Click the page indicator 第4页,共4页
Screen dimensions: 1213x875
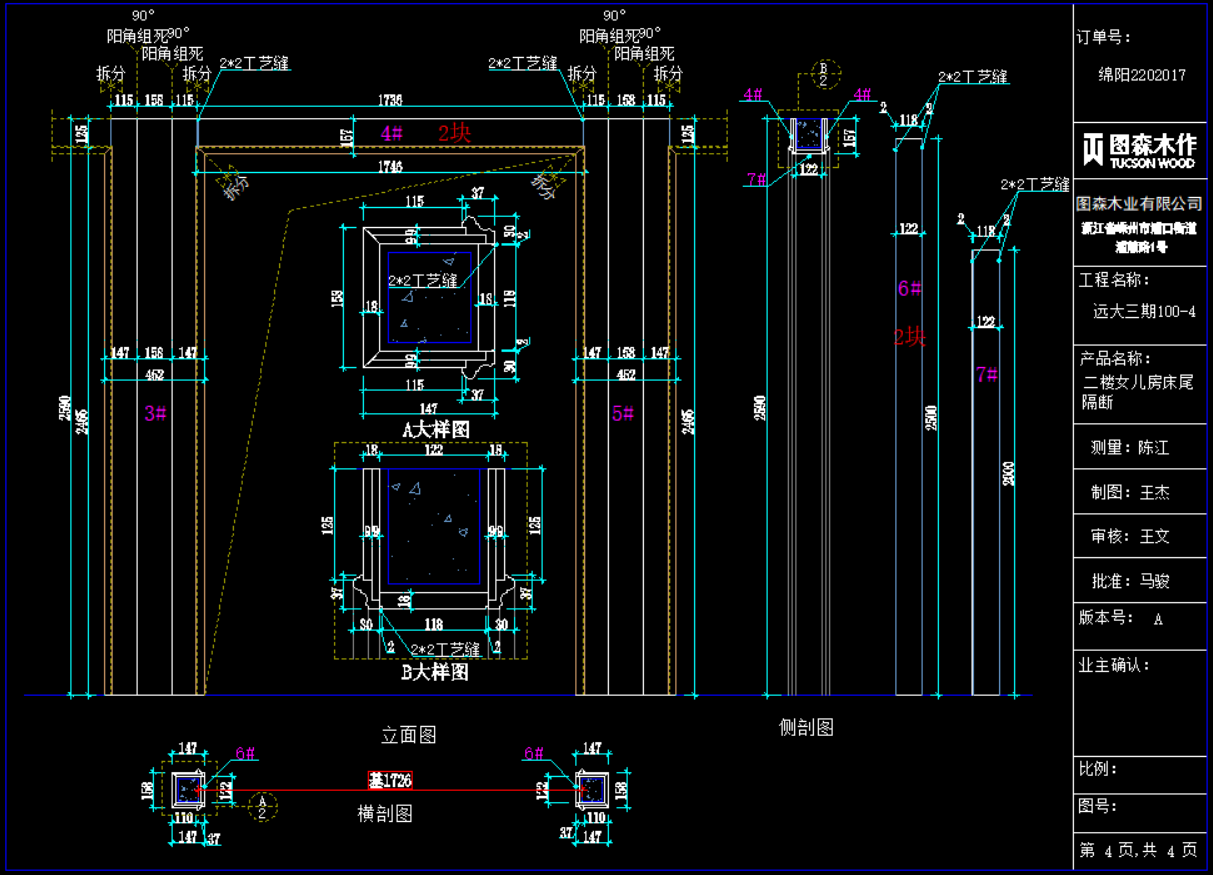(x=1138, y=850)
